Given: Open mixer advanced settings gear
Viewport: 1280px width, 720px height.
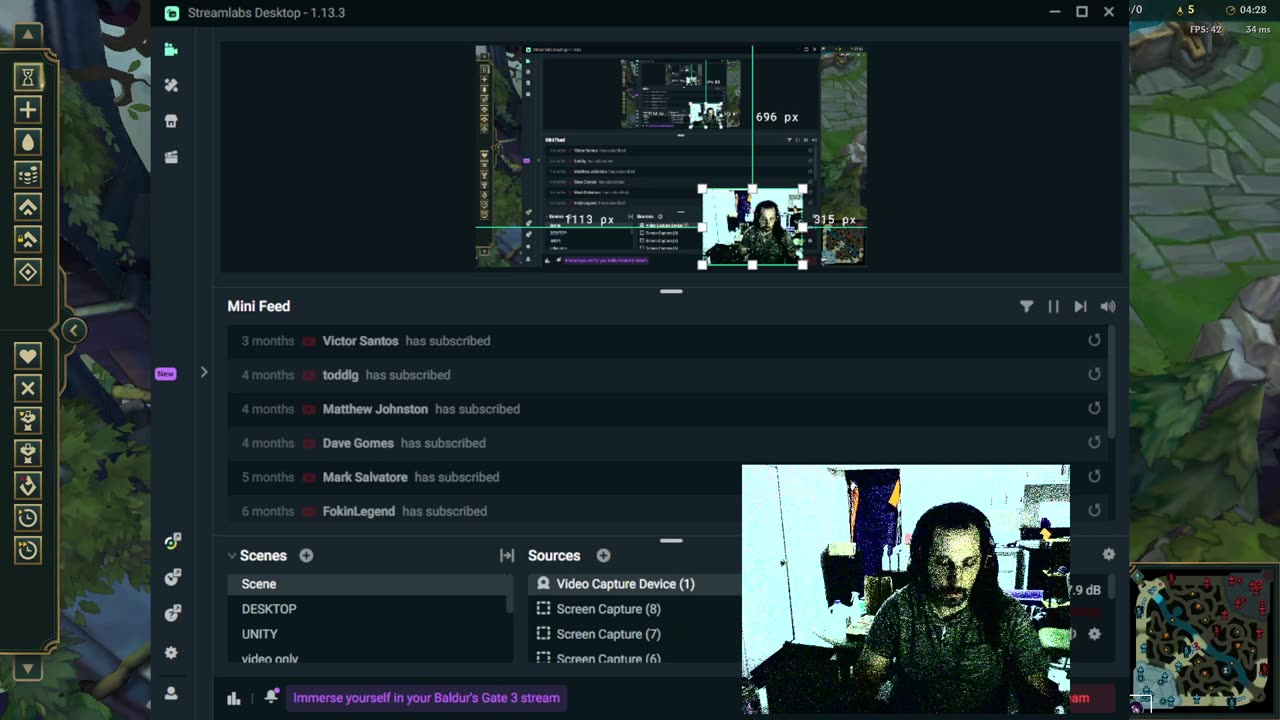Looking at the screenshot, I should coord(1108,554).
